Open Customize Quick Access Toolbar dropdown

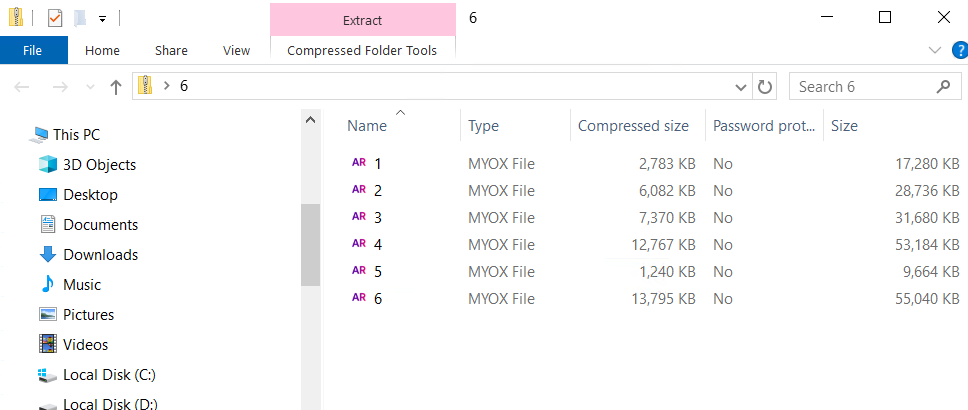click(102, 18)
